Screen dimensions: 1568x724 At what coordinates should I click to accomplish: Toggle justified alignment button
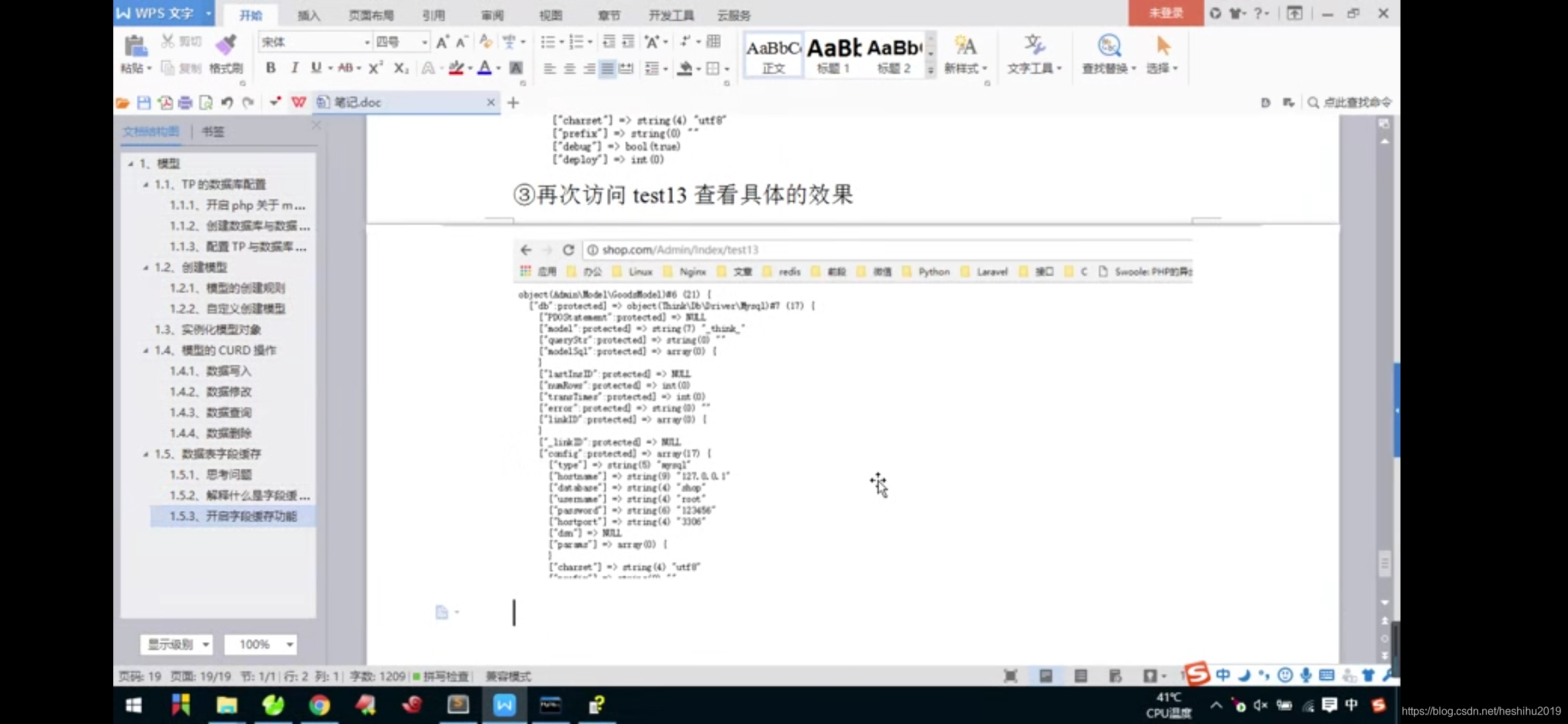(607, 68)
